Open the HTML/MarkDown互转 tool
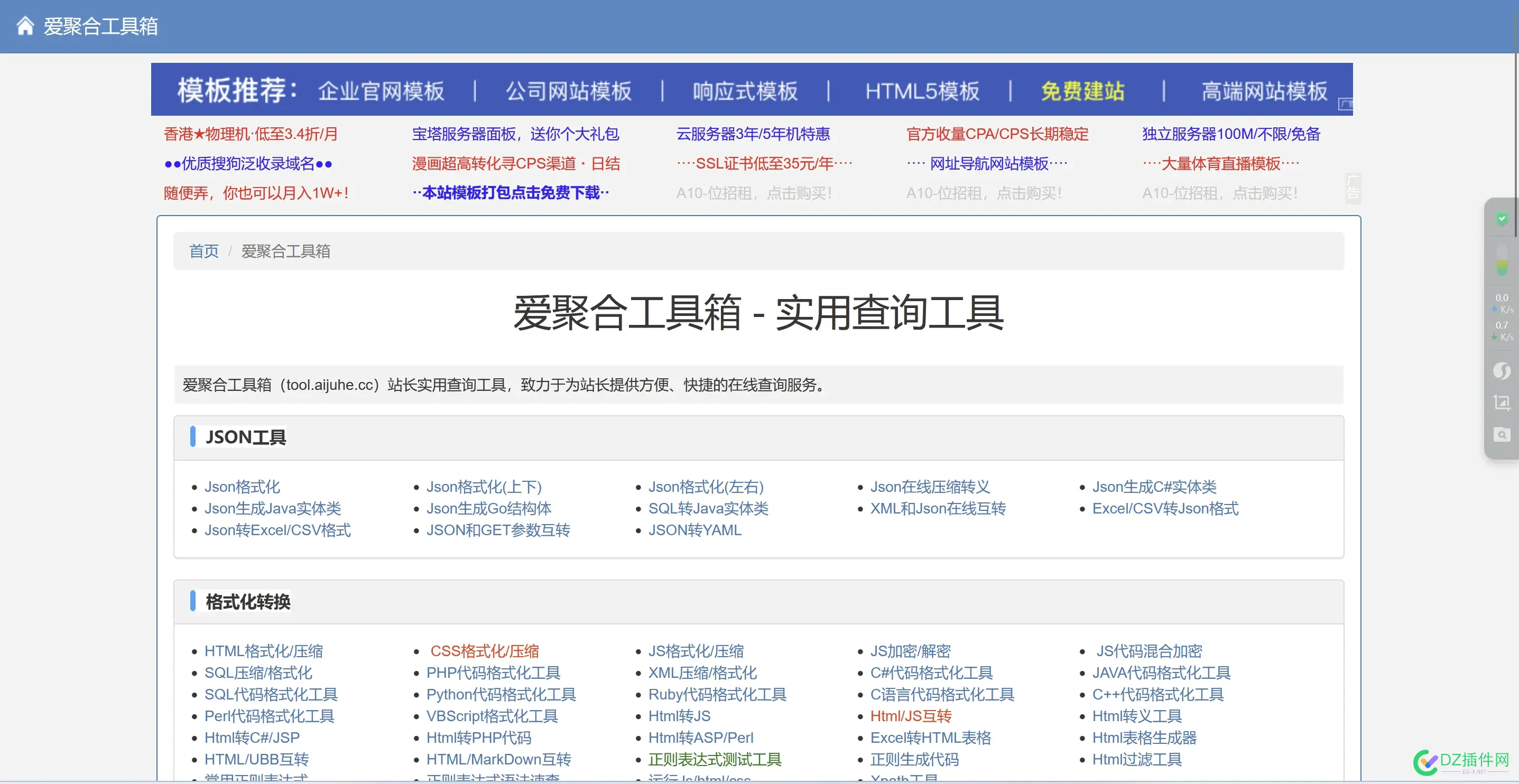The width and height of the screenshot is (1519, 784). pyautogui.click(x=498, y=760)
